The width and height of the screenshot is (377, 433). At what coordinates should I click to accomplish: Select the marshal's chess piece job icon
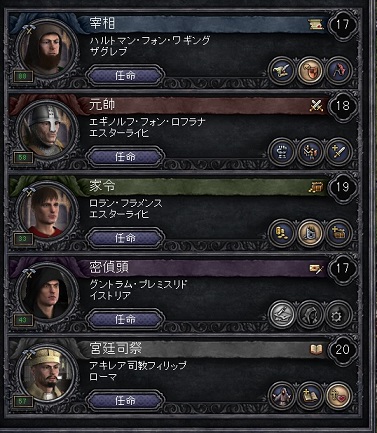282,152
